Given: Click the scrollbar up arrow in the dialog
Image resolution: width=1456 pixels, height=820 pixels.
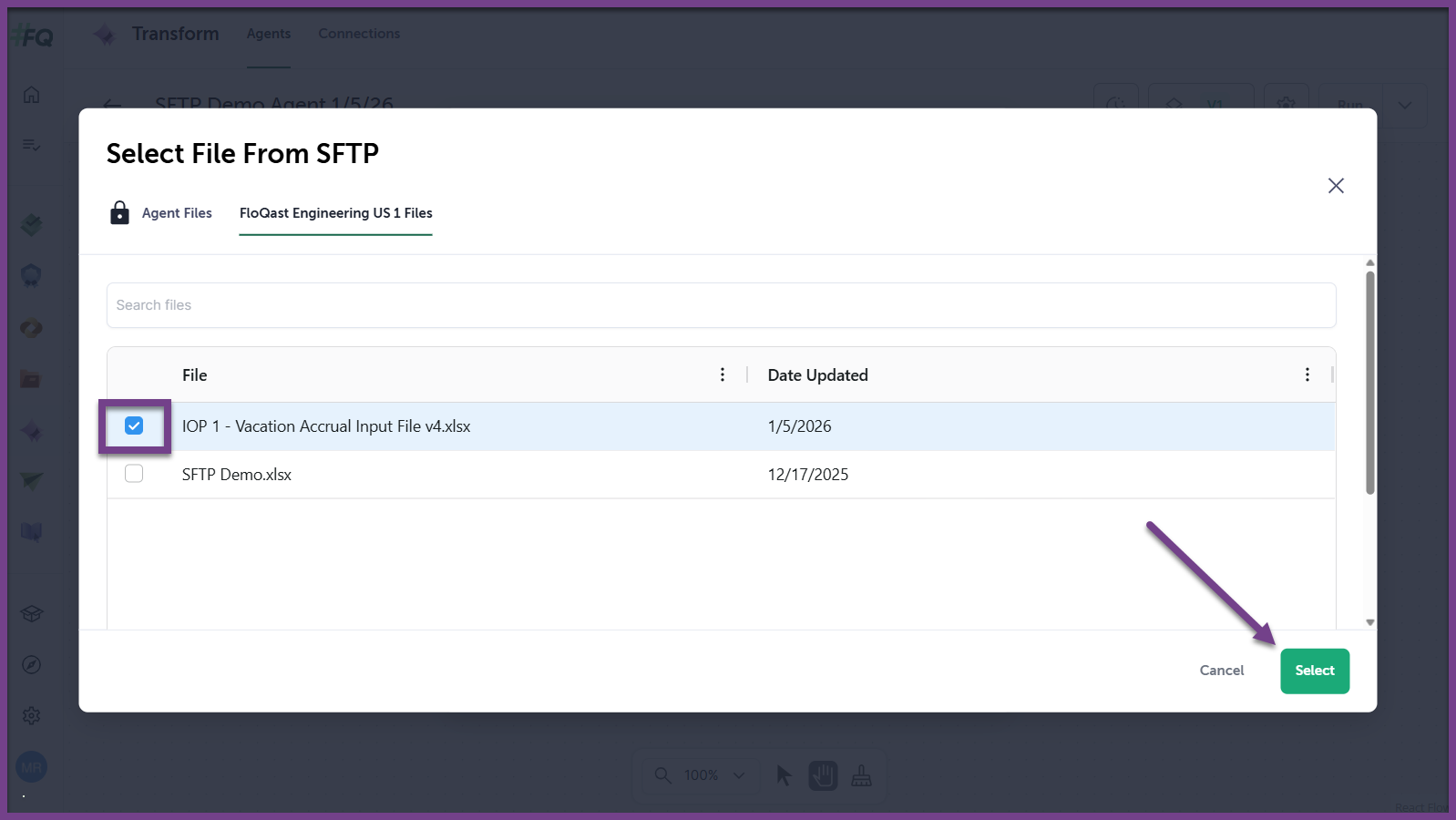Looking at the screenshot, I should click(1370, 262).
